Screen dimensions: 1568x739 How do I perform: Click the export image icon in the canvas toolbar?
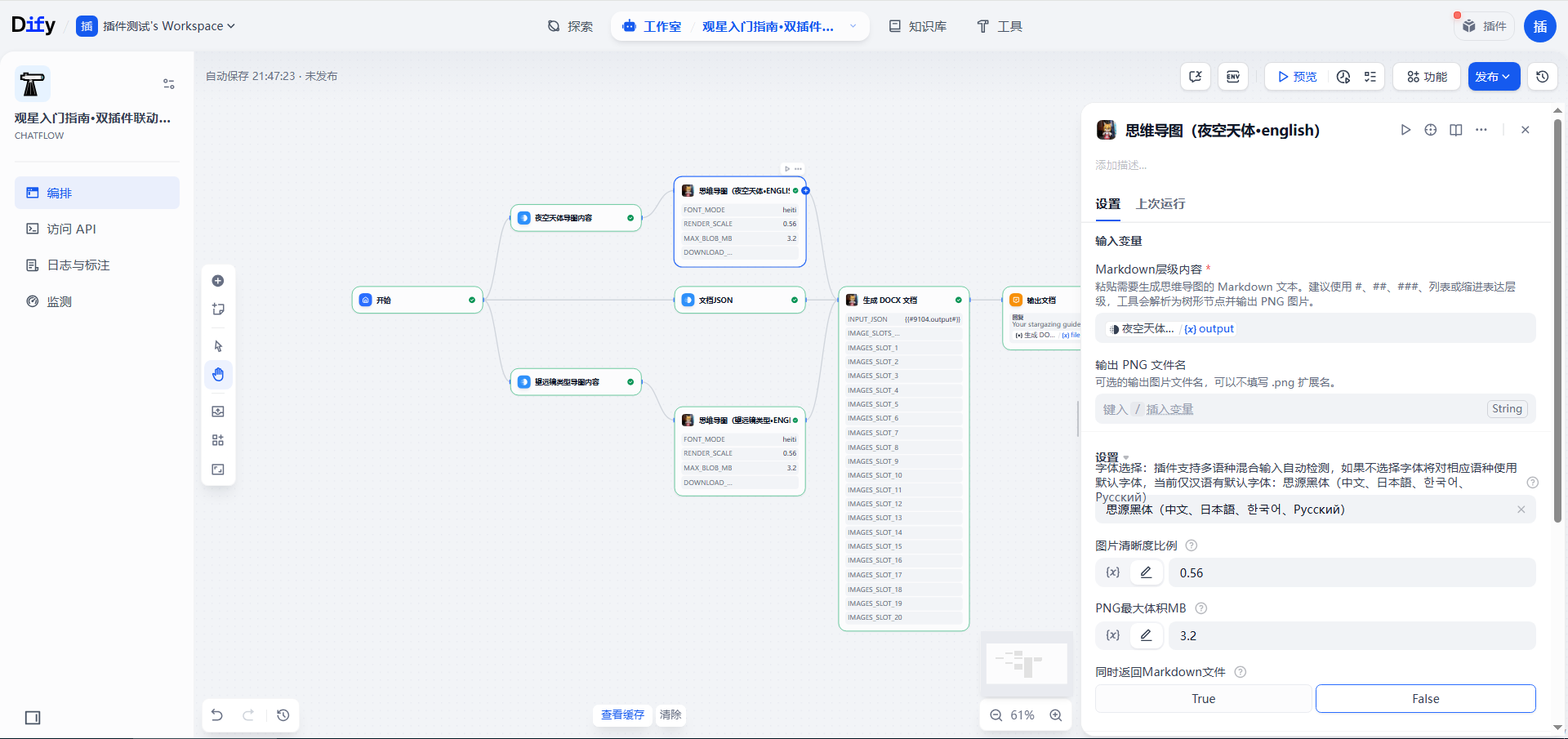click(x=218, y=412)
